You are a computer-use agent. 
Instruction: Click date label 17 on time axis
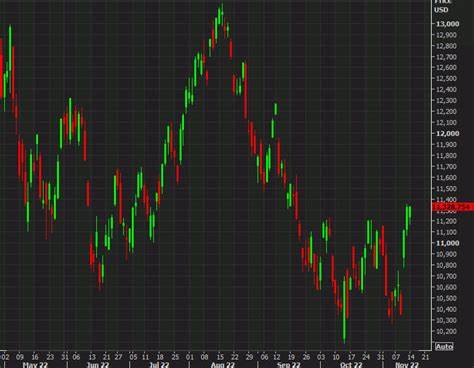(351, 357)
